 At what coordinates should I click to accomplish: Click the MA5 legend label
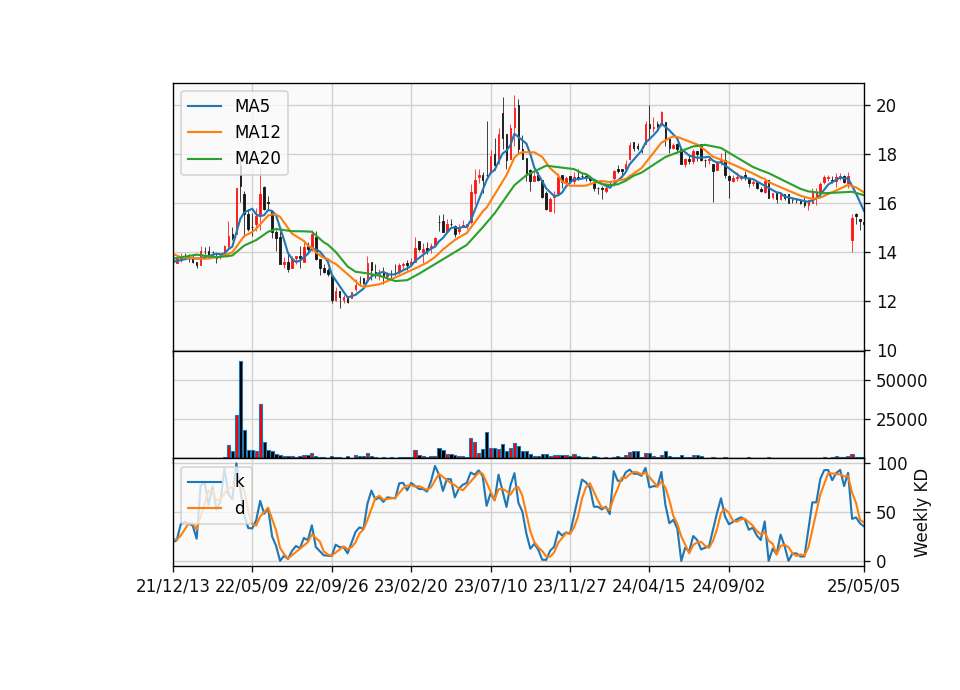252,106
